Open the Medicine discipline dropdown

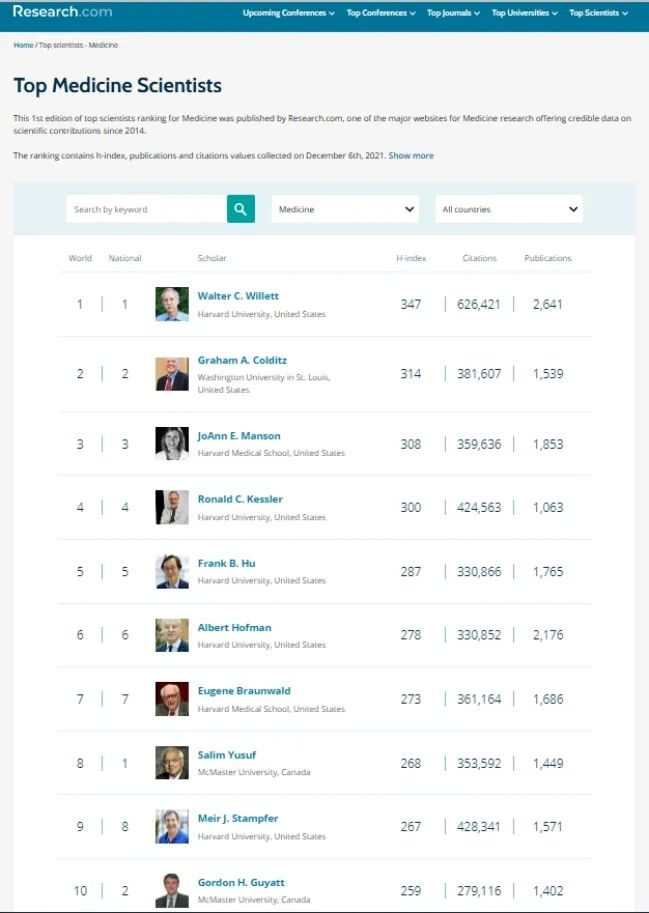point(345,209)
